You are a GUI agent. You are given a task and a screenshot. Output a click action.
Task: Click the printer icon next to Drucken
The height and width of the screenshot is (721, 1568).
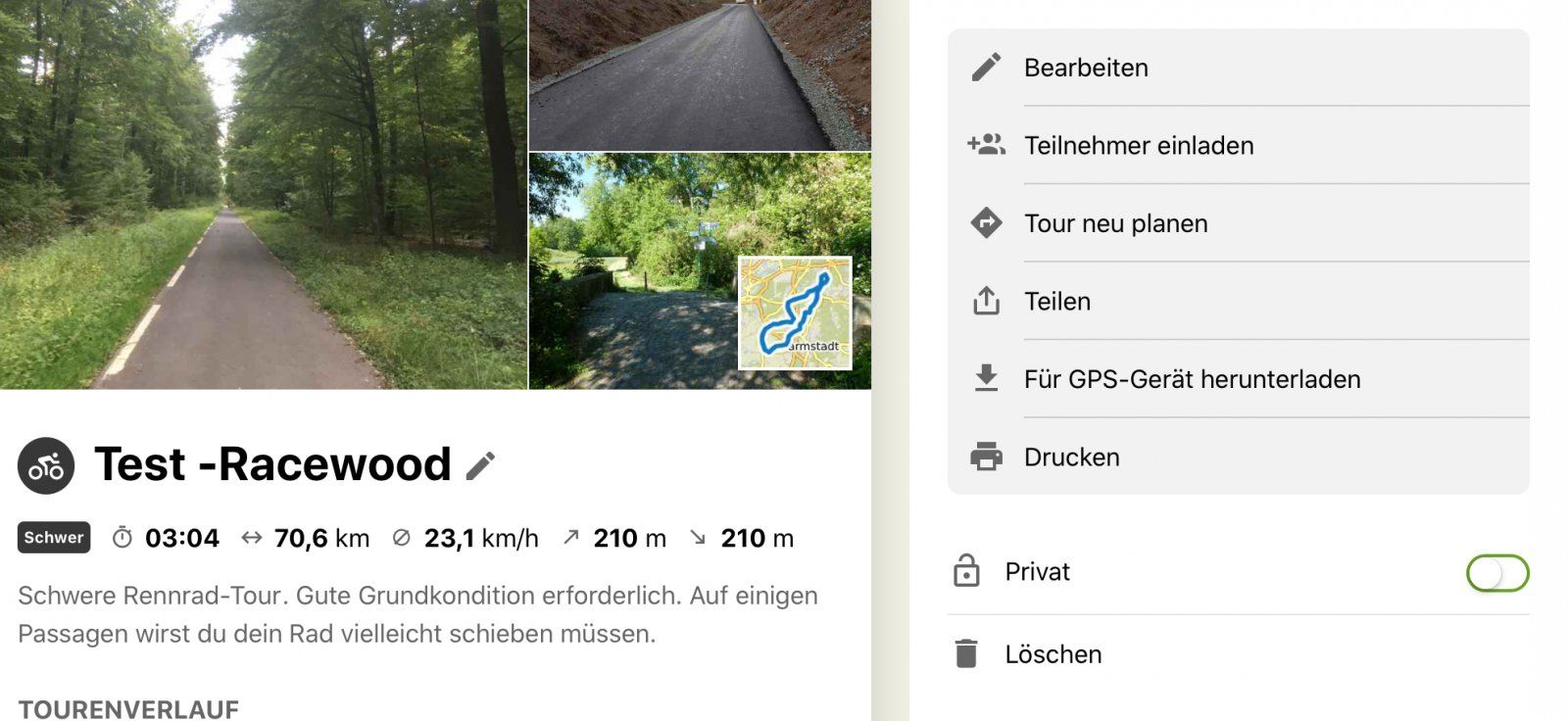coord(986,457)
